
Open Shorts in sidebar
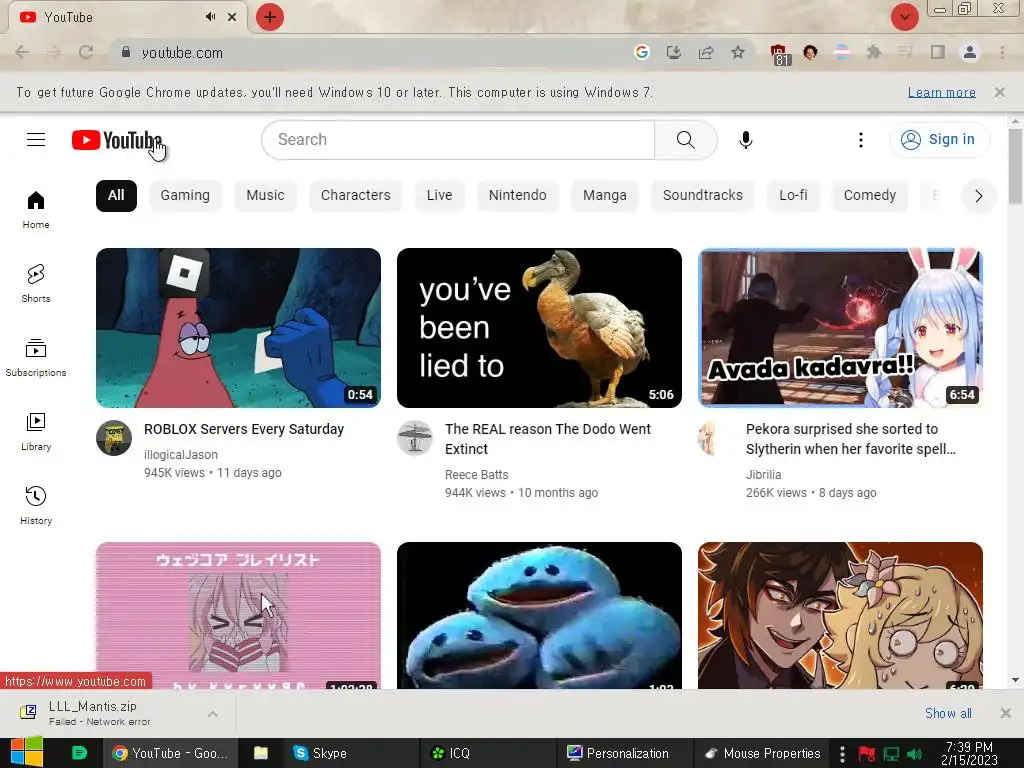pyautogui.click(x=36, y=283)
